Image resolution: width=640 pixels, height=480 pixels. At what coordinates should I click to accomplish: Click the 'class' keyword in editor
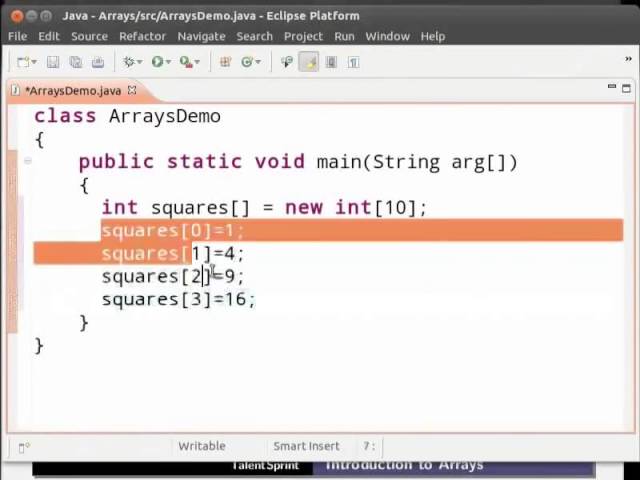click(65, 116)
